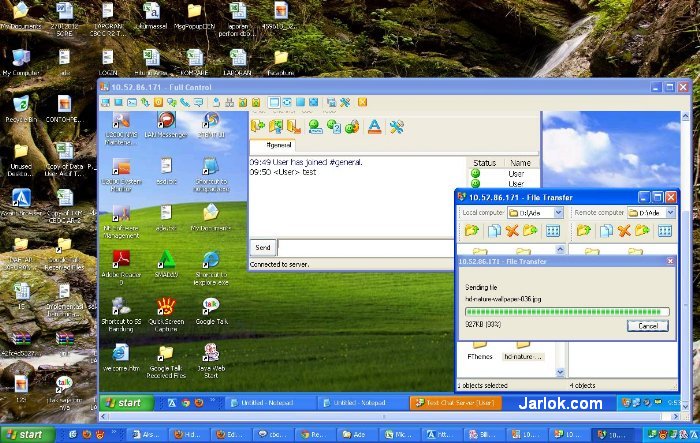Open the Ade folder button on local taskbar
The image size is (700, 443).
(x=358, y=435)
